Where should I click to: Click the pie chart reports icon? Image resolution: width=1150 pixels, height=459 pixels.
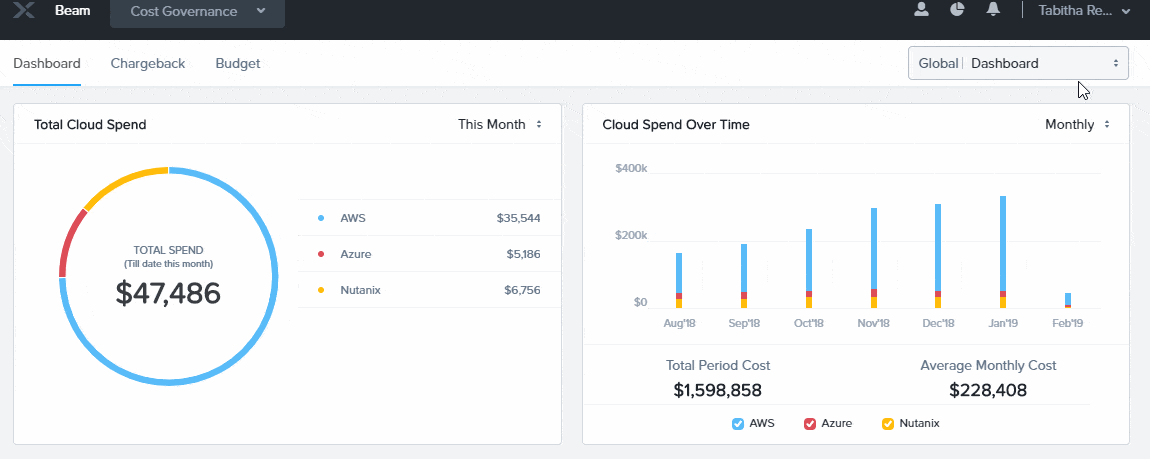click(957, 10)
